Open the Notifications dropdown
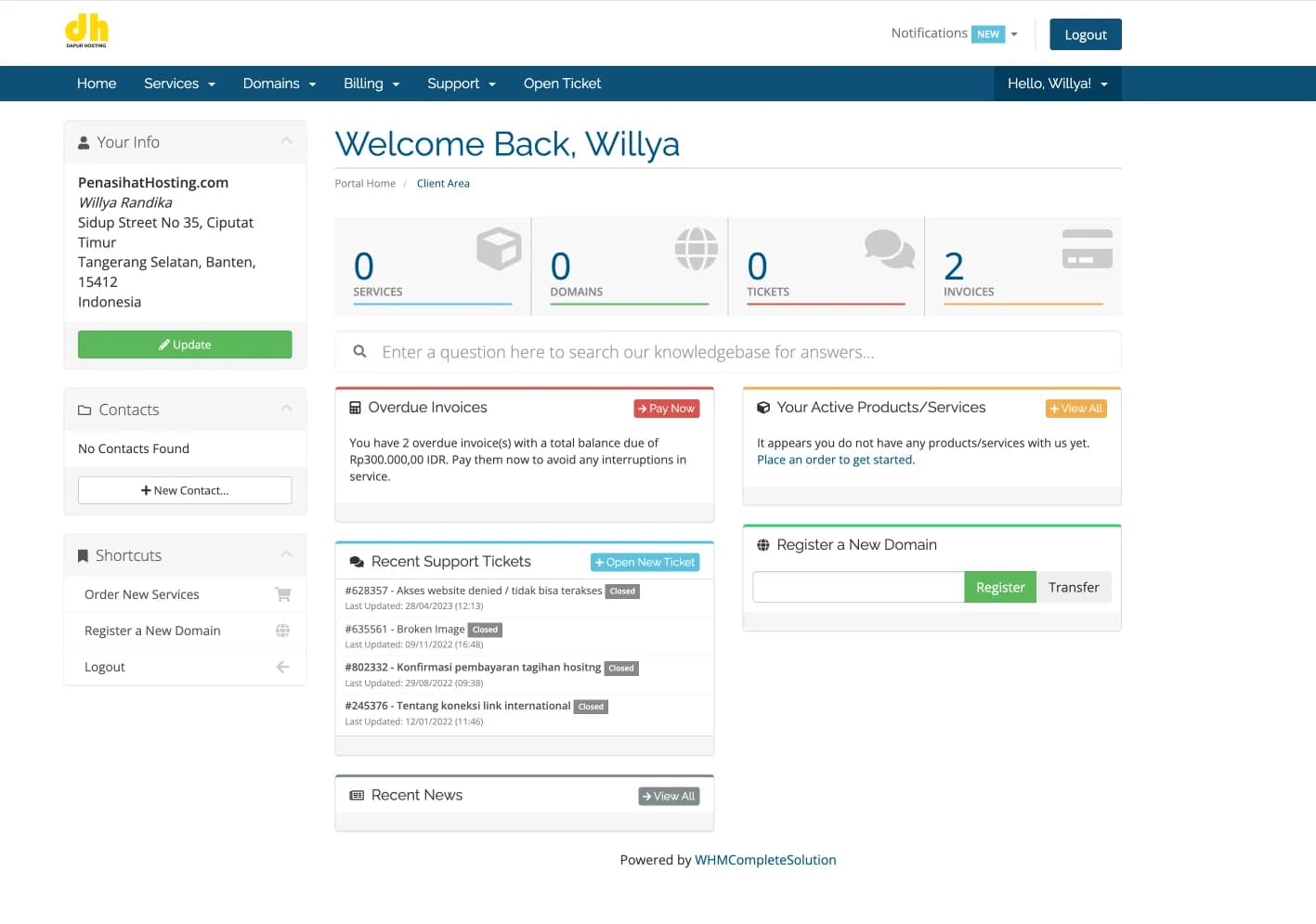Screen dimensions: 1316x924 click(954, 33)
